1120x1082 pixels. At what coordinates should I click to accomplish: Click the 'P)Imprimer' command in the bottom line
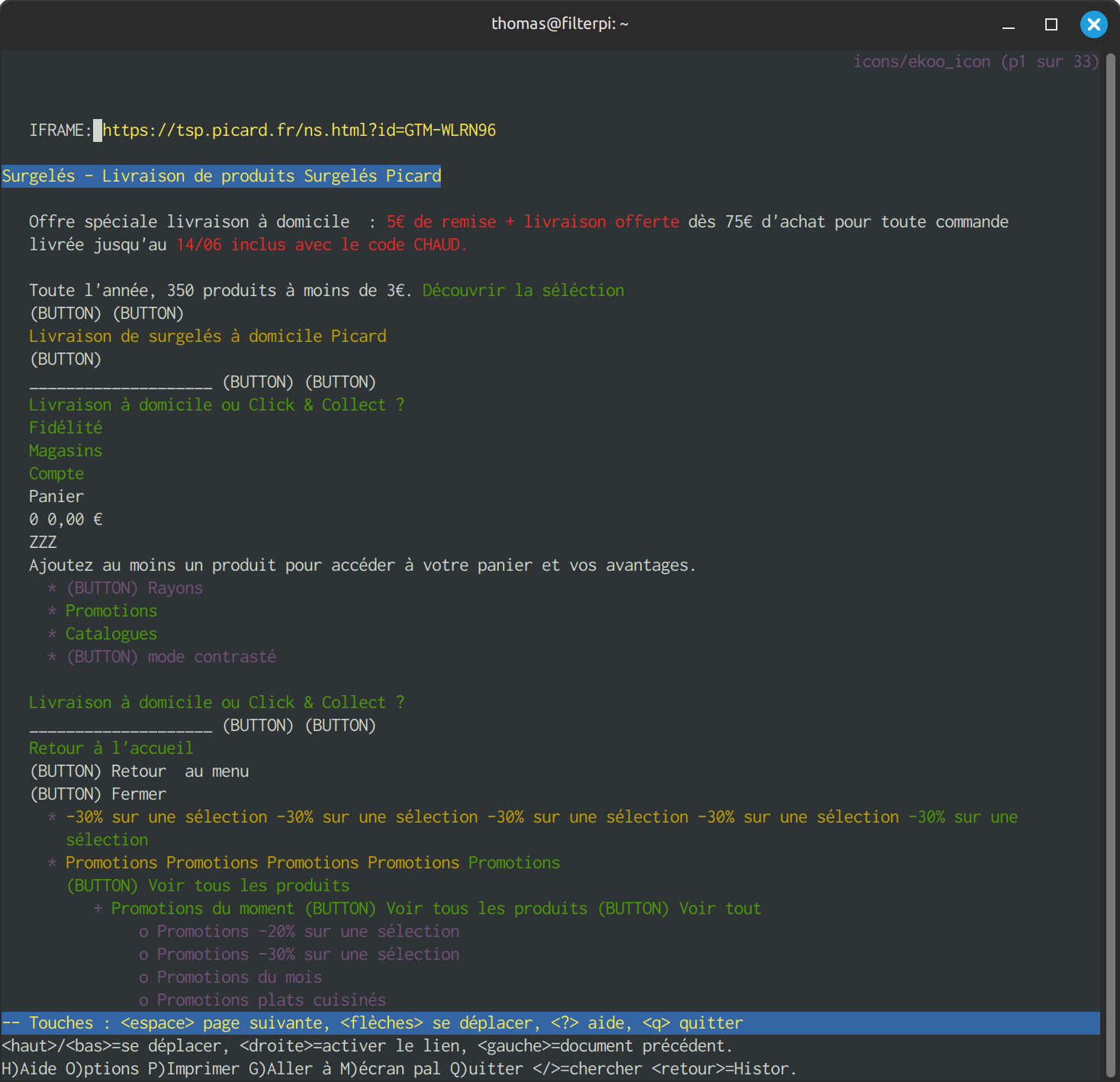194,1069
